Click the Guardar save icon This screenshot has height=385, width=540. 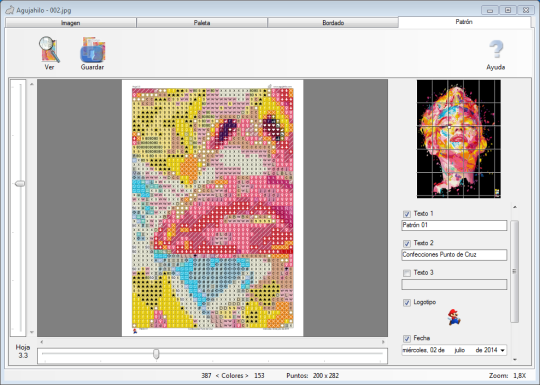coord(92,50)
